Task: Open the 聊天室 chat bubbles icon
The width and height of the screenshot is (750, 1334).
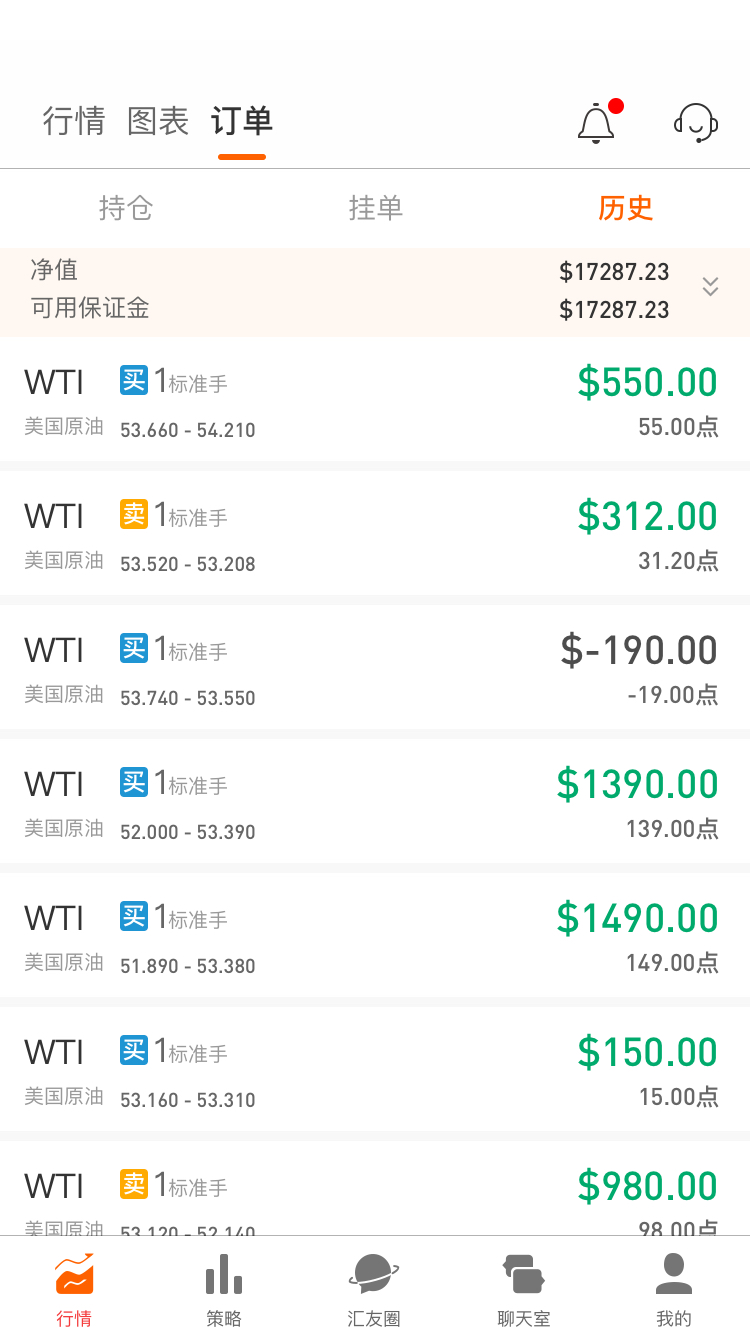Action: 524,1275
